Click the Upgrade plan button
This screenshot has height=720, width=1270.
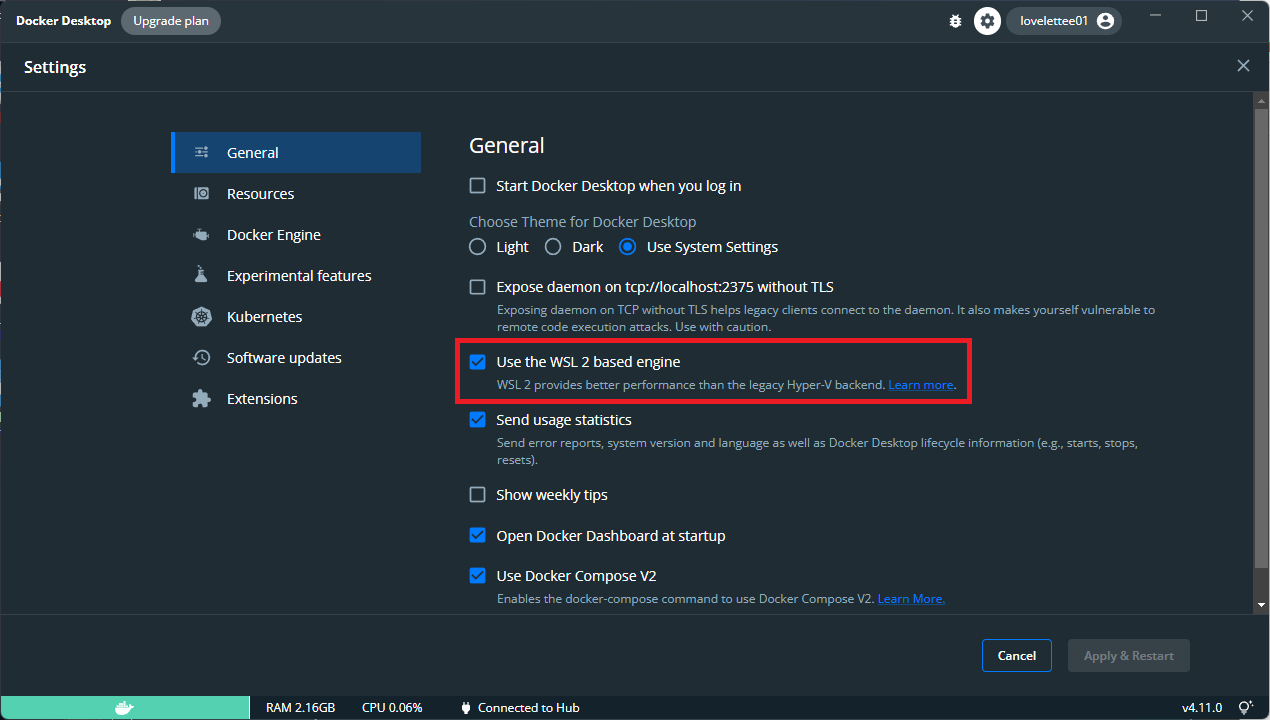point(171,21)
